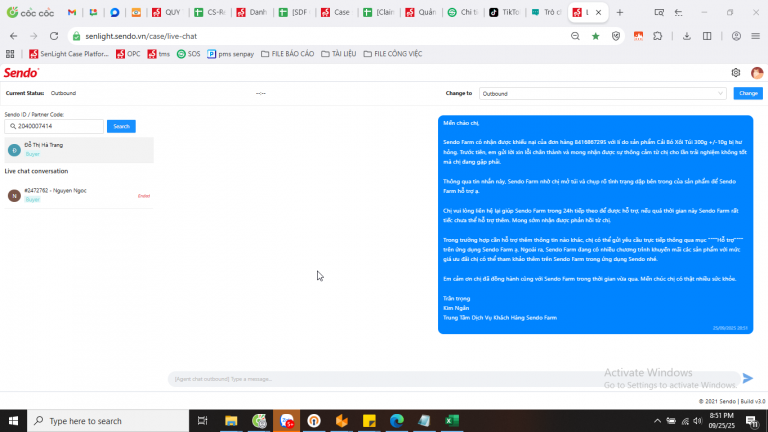Open the browser main menu

tap(756, 36)
